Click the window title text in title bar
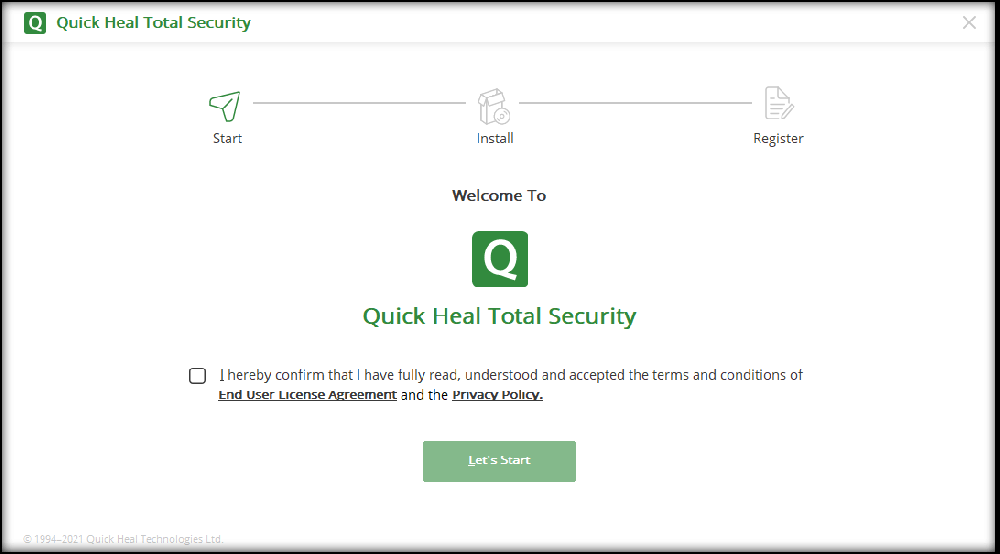This screenshot has height=554, width=1000. 153,23
